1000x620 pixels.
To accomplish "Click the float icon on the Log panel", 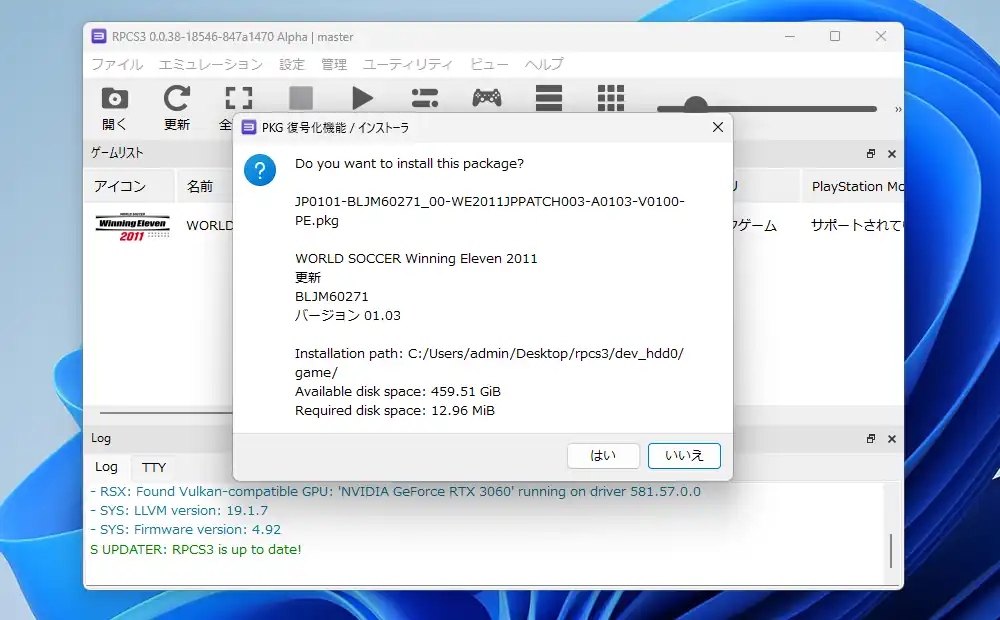I will pos(869,438).
